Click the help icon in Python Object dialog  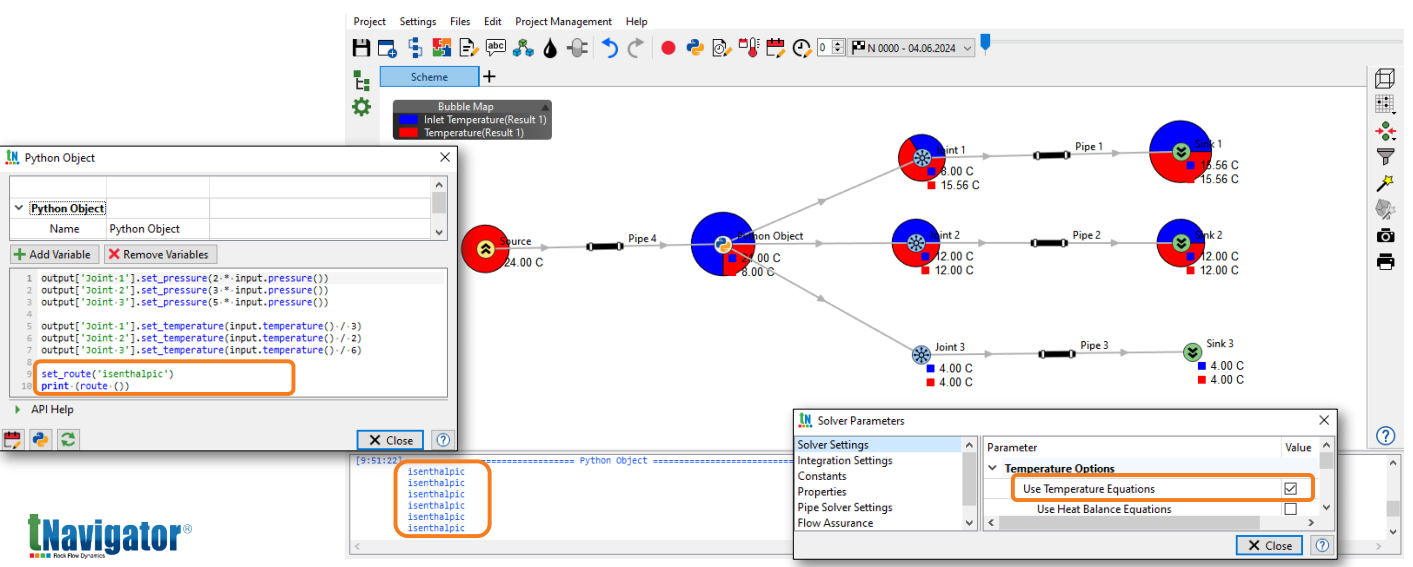click(x=443, y=440)
